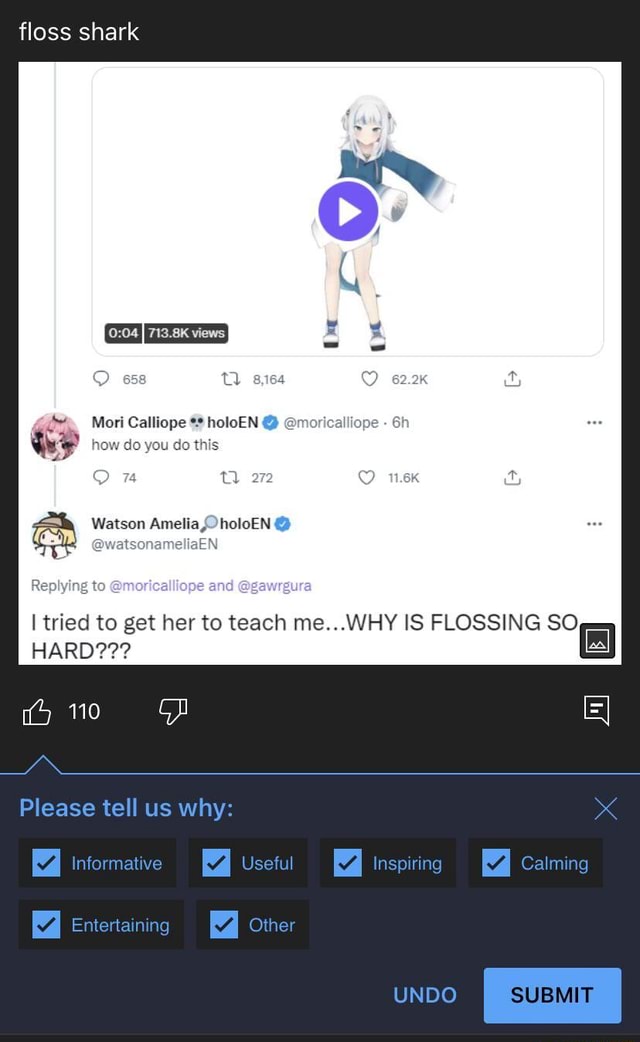Close the 'Please tell us why' panel
Viewport: 640px width, 1042px height.
605,808
